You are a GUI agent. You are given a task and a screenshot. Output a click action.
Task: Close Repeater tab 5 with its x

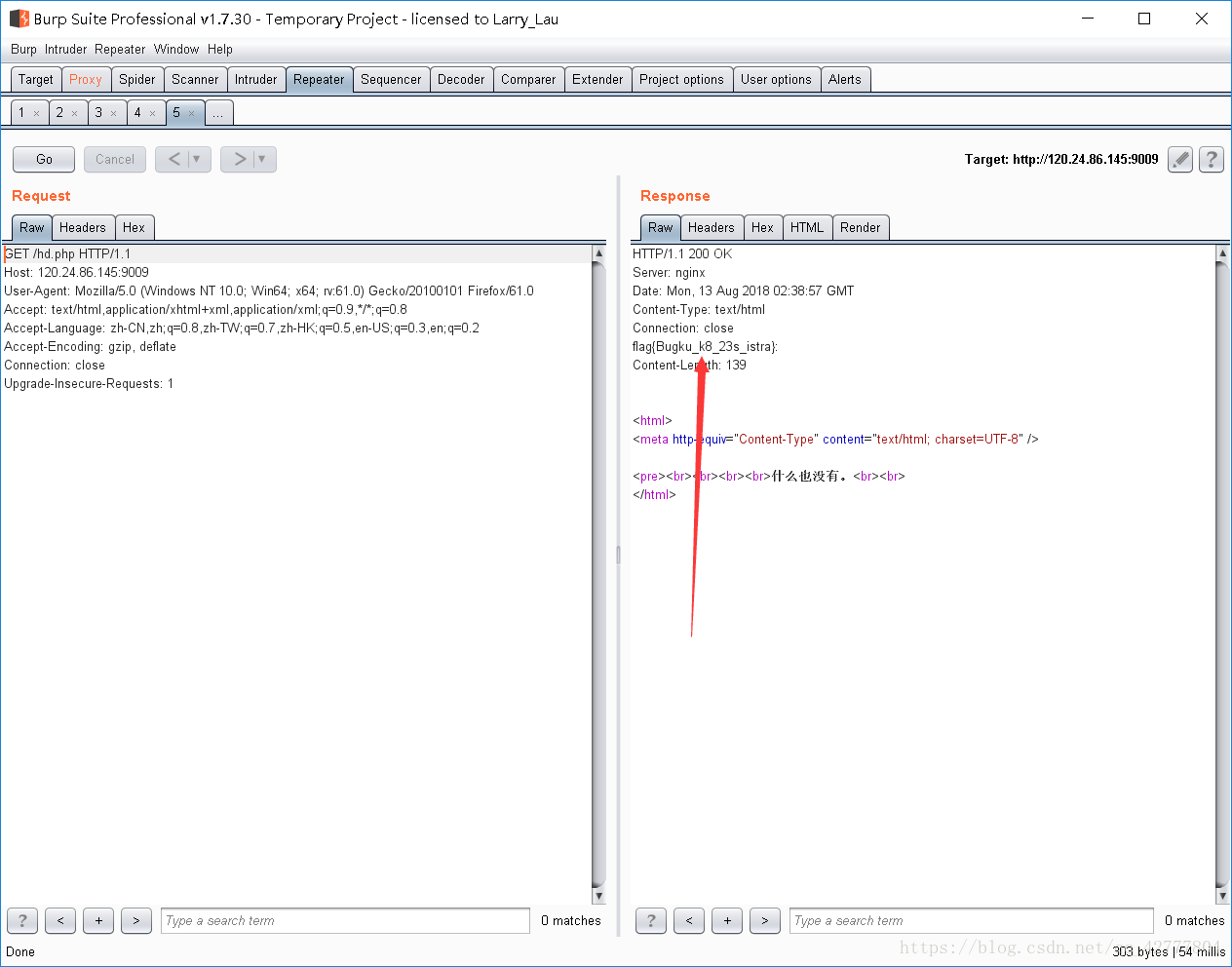(191, 114)
